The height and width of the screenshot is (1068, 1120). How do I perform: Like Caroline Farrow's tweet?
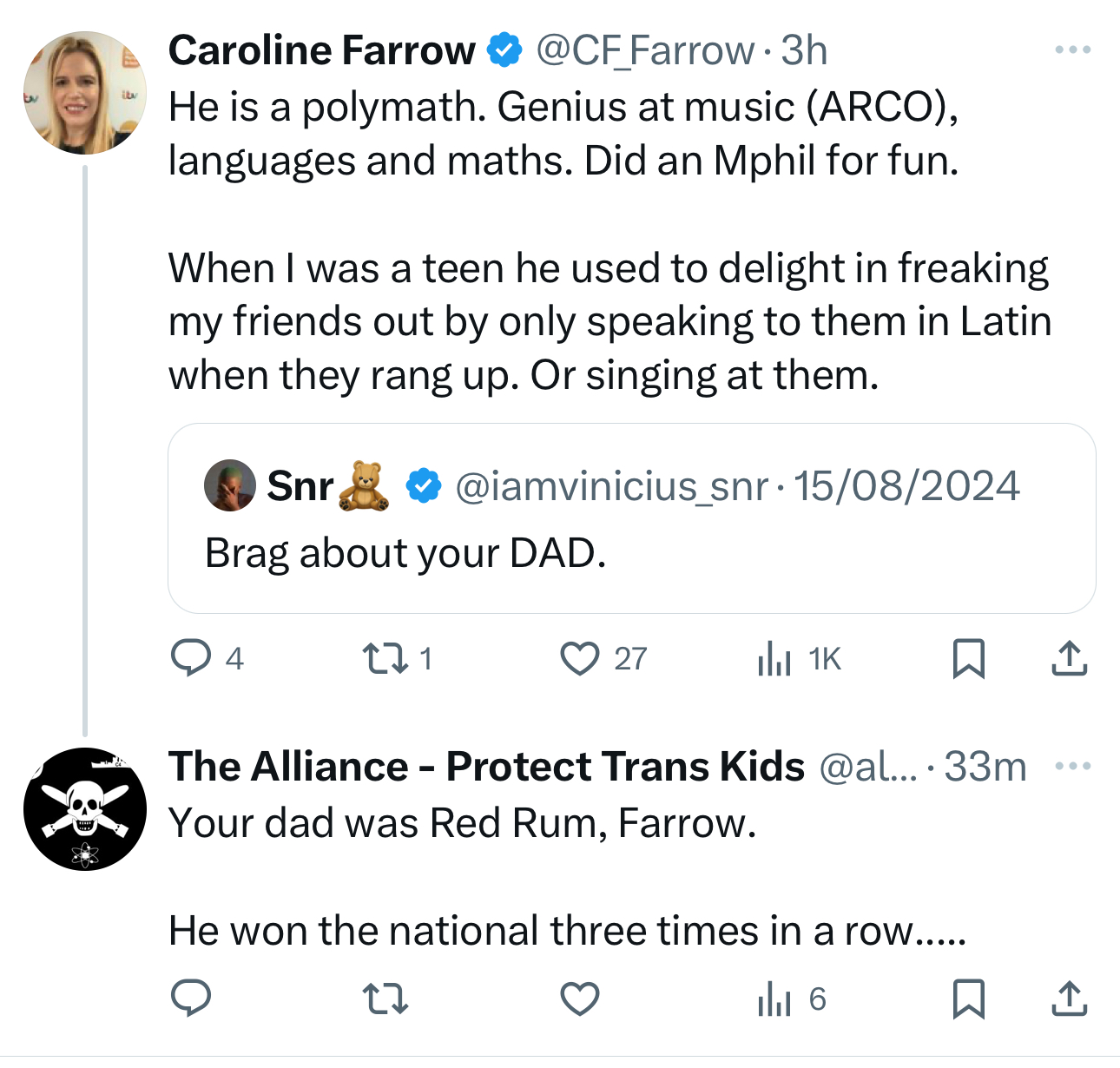click(x=580, y=658)
